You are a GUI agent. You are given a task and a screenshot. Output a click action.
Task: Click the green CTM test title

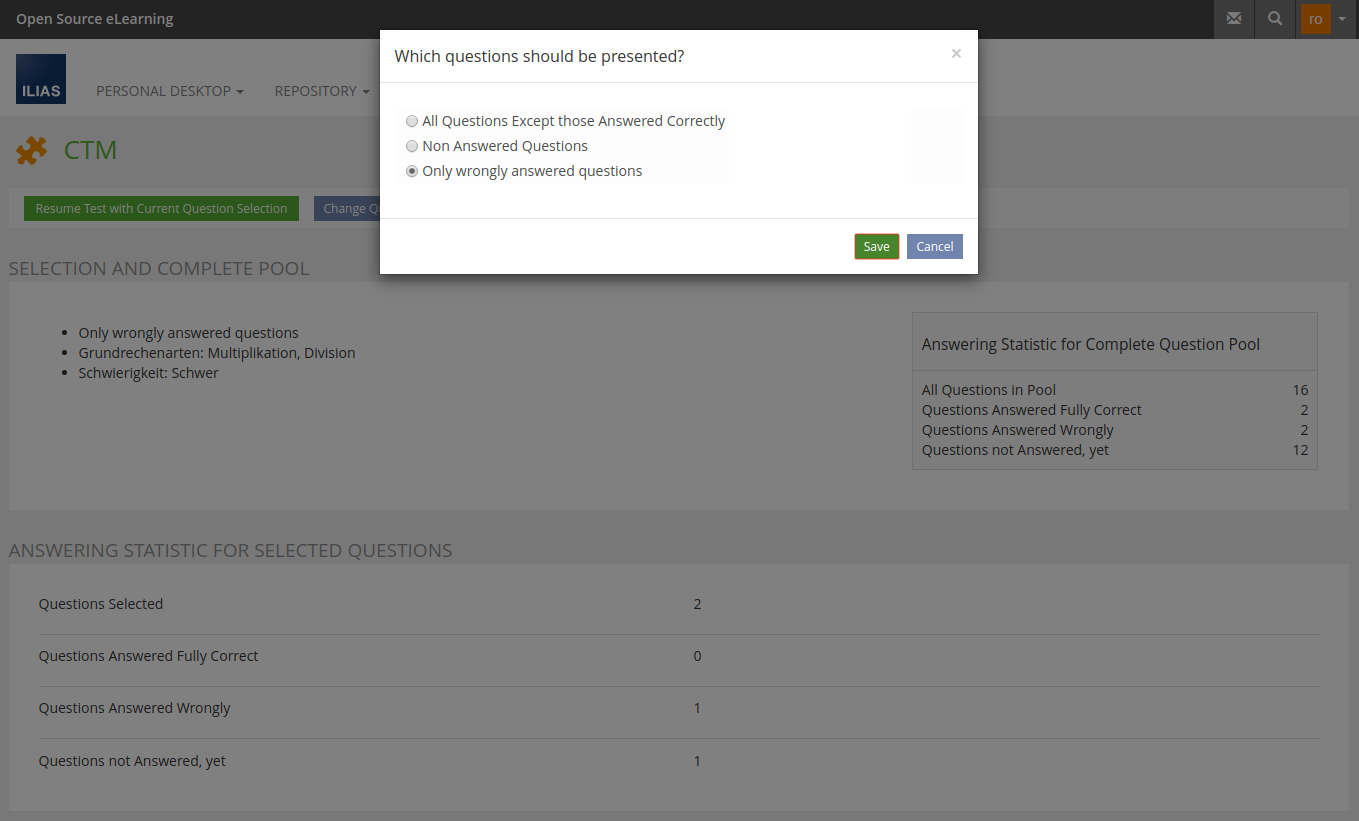pos(91,151)
